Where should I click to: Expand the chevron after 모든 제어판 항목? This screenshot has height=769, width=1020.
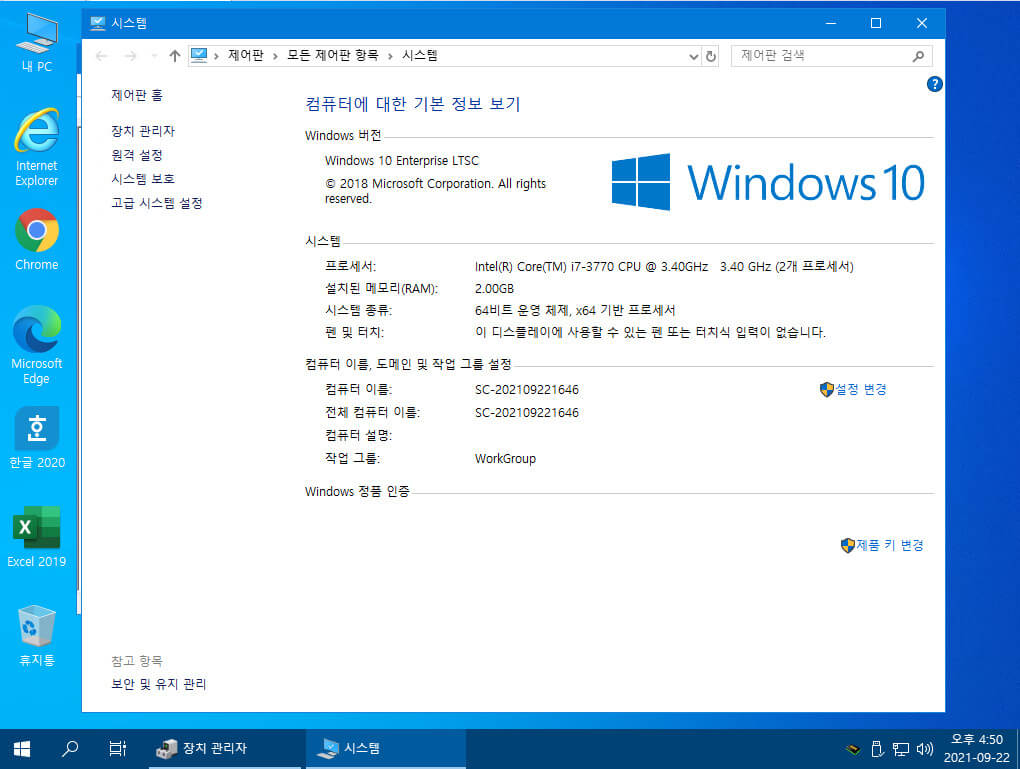(390, 56)
